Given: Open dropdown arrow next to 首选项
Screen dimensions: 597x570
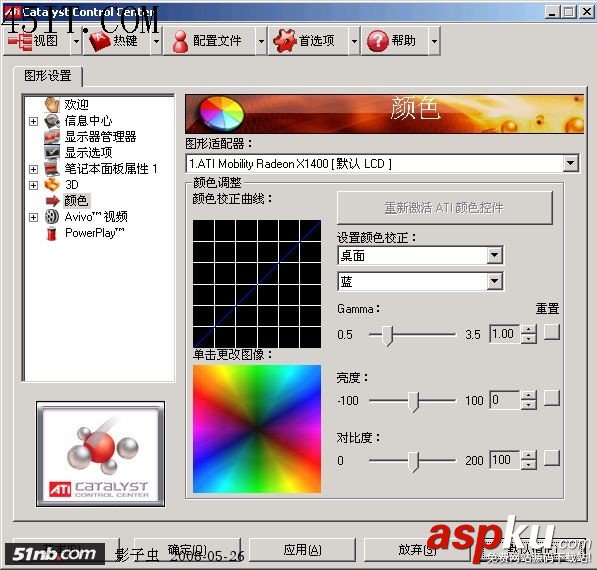Looking at the screenshot, I should click(x=354, y=41).
